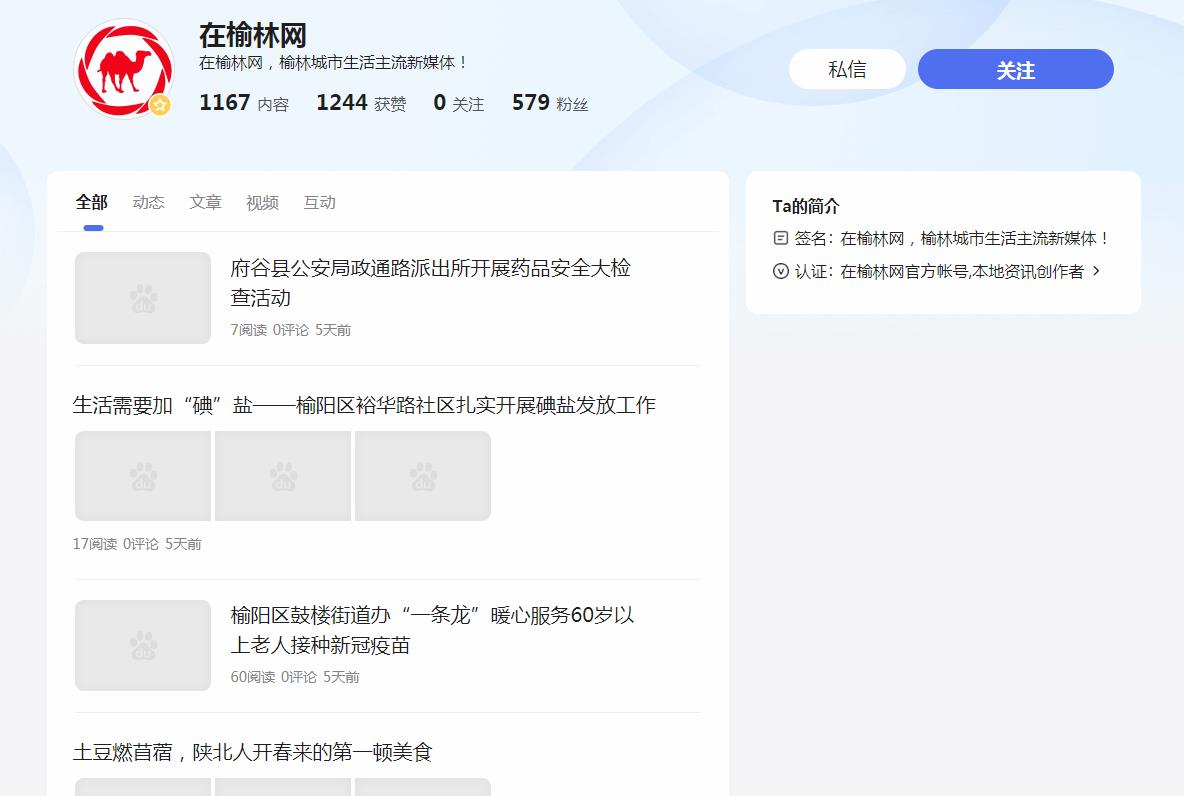Click the 在榆林网 profile name heading
Screen dimensions: 1184x796
pyautogui.click(x=253, y=35)
